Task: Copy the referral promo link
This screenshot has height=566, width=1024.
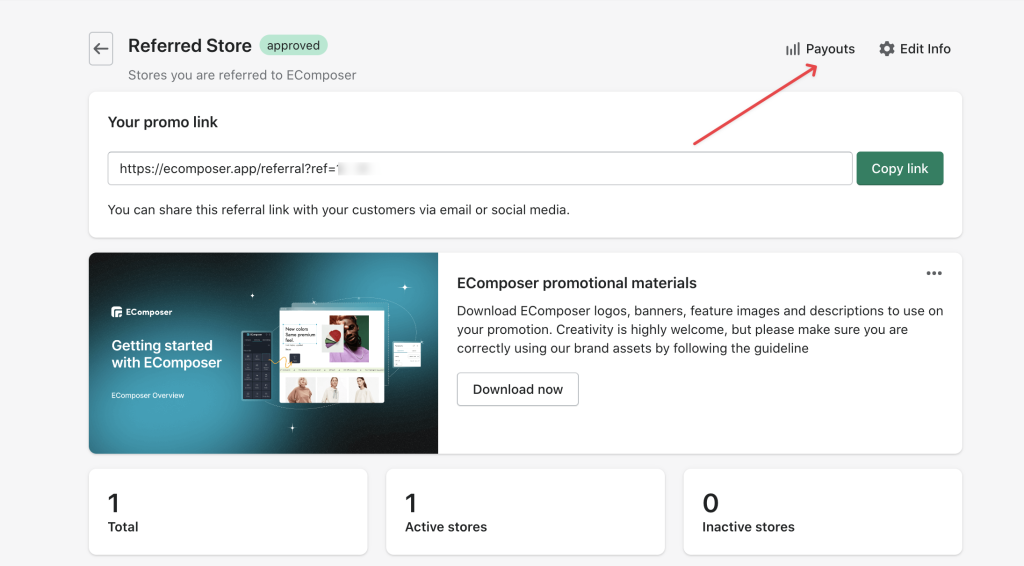Action: (899, 168)
